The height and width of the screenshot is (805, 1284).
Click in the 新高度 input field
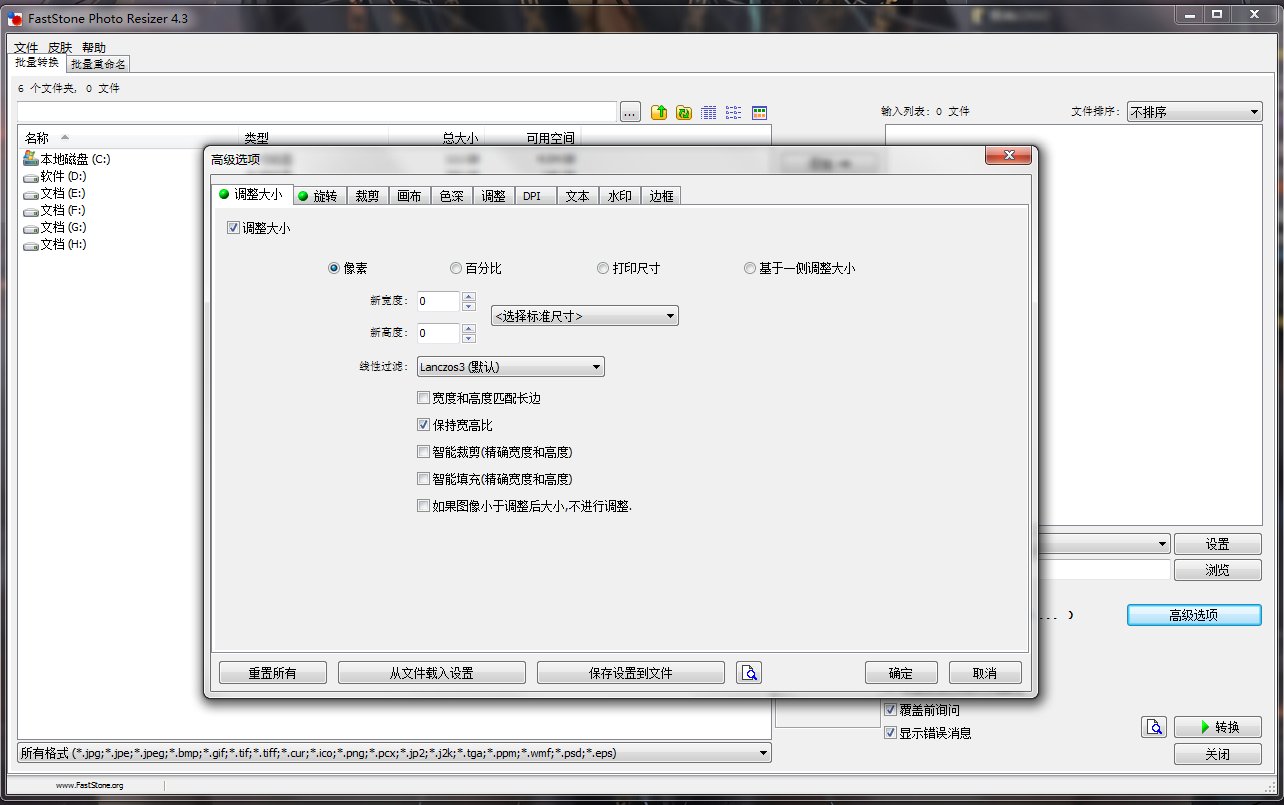pos(439,333)
